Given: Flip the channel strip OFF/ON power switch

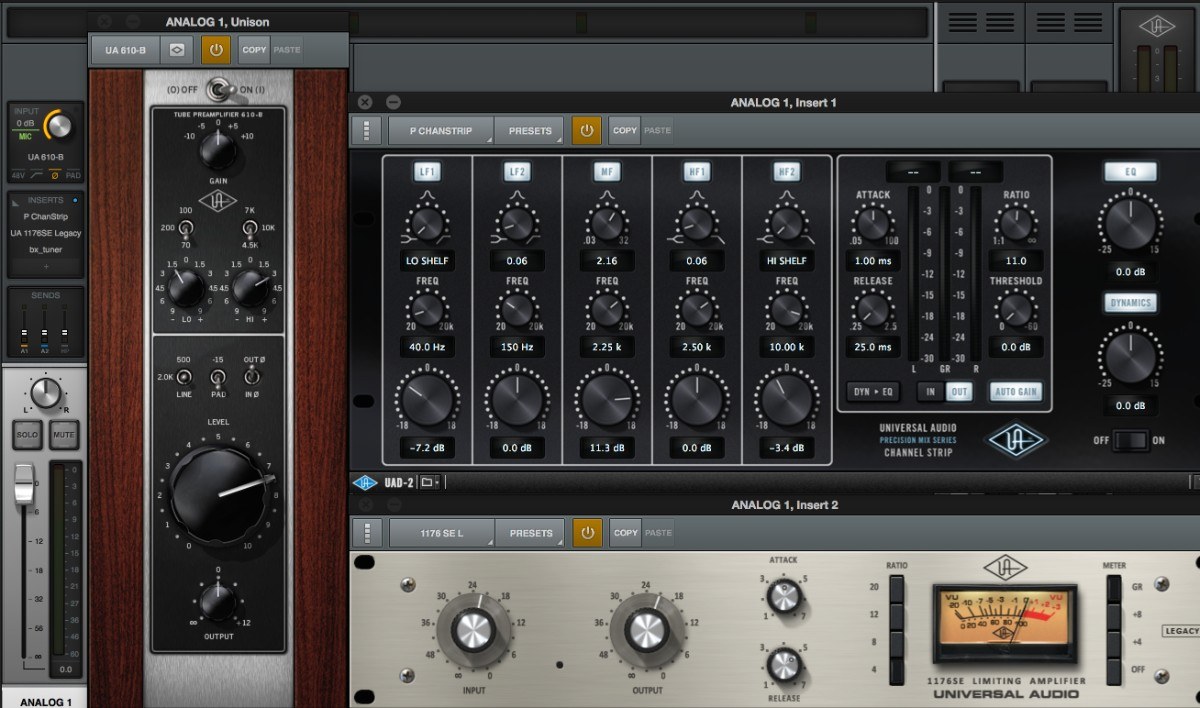Looking at the screenshot, I should (x=1130, y=440).
